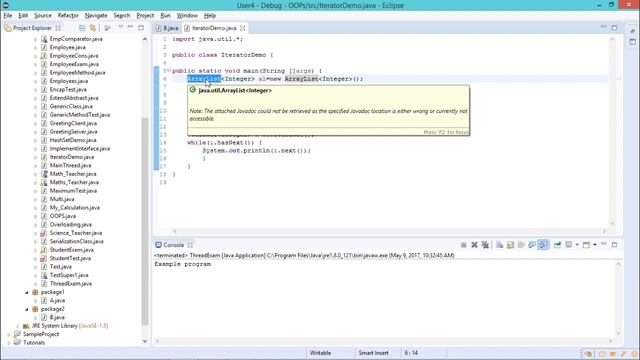Click Open Console icon
The width and height of the screenshot is (640, 360).
tap(586, 245)
